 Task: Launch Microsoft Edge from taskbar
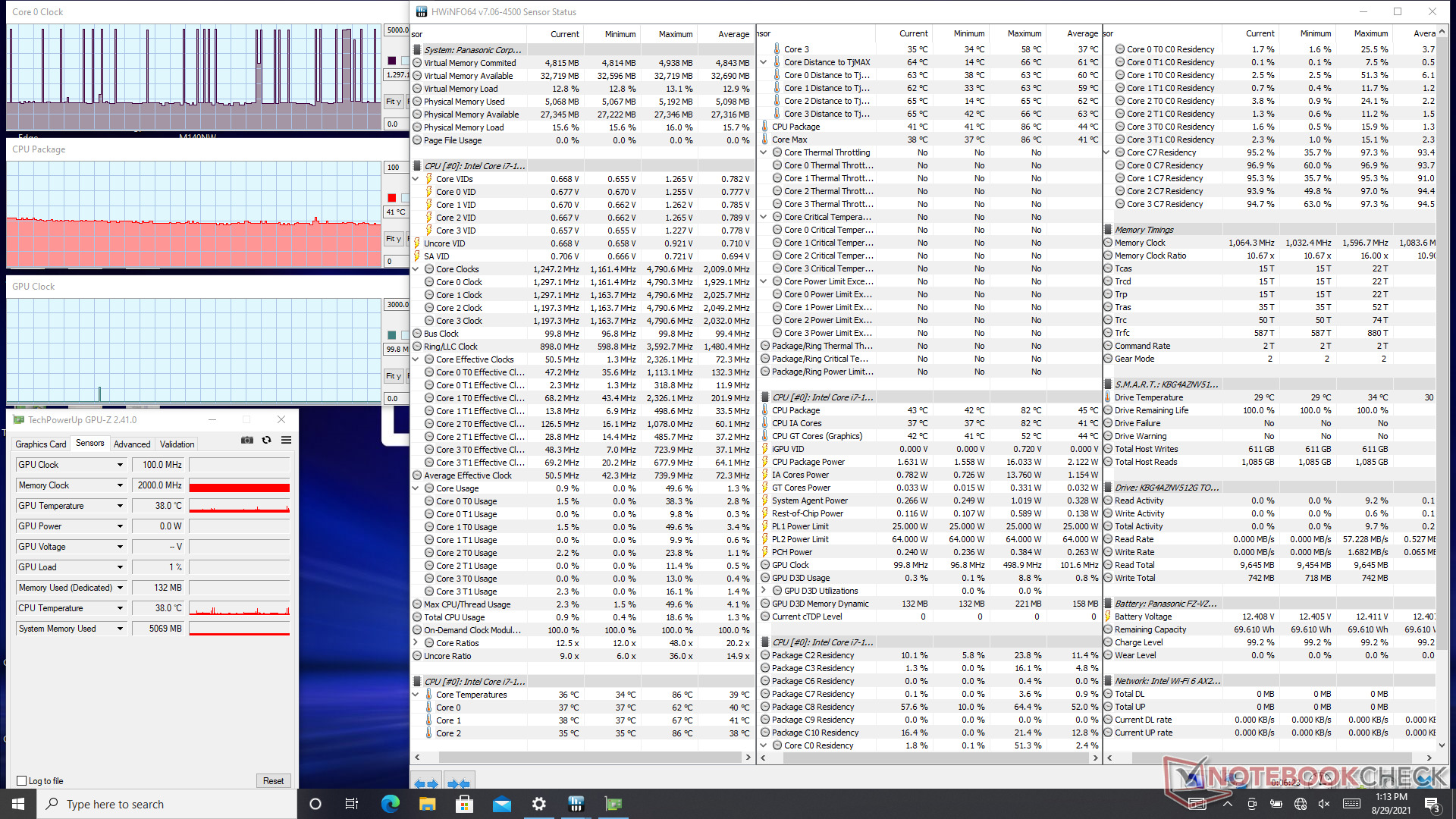(x=390, y=804)
